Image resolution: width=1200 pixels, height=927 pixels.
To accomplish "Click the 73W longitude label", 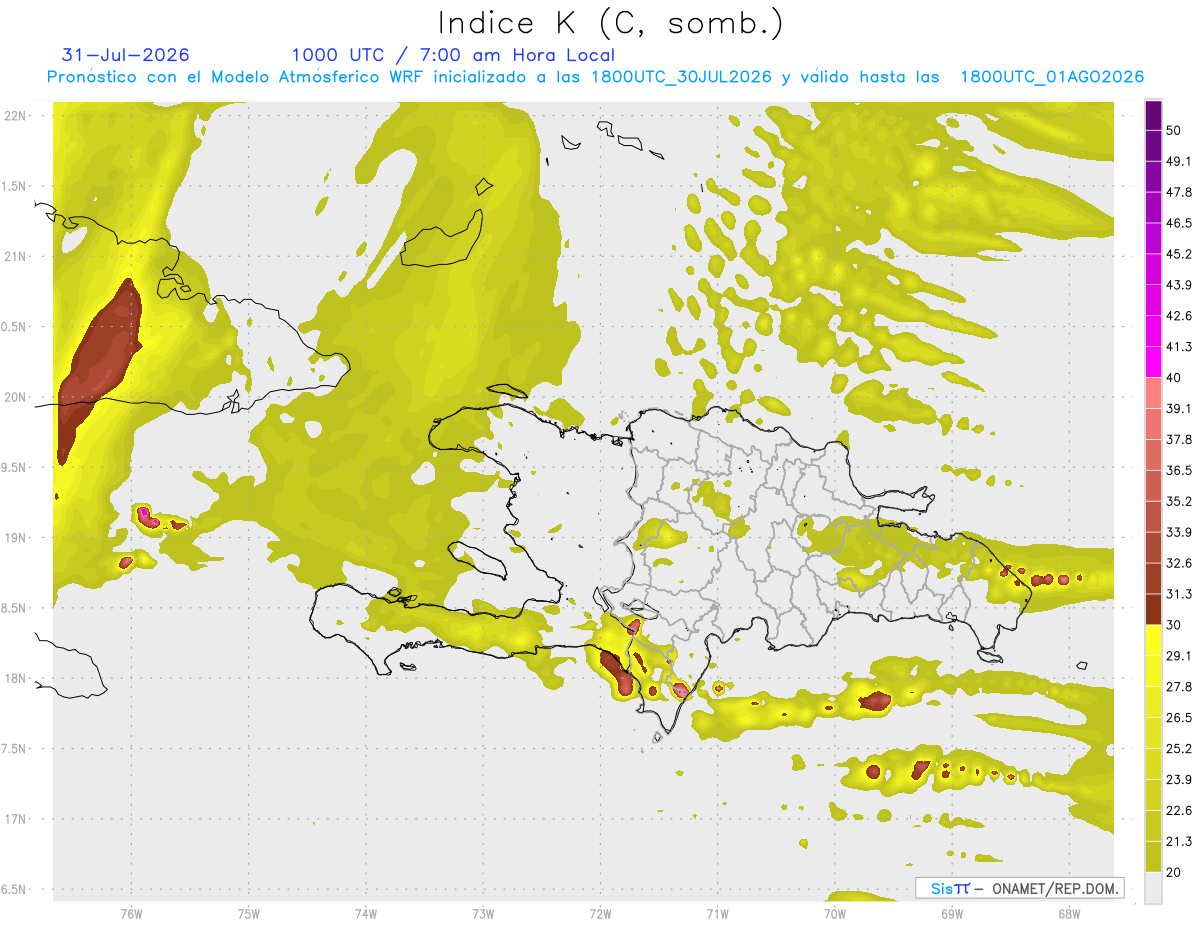I will pyautogui.click(x=483, y=913).
